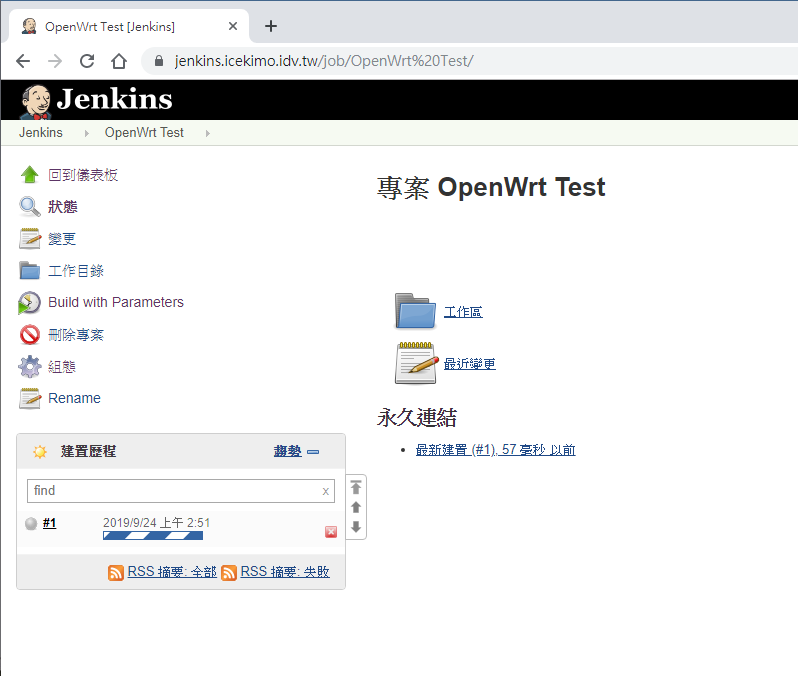Click the OpenWrt Test browser tab

[x=128, y=26]
